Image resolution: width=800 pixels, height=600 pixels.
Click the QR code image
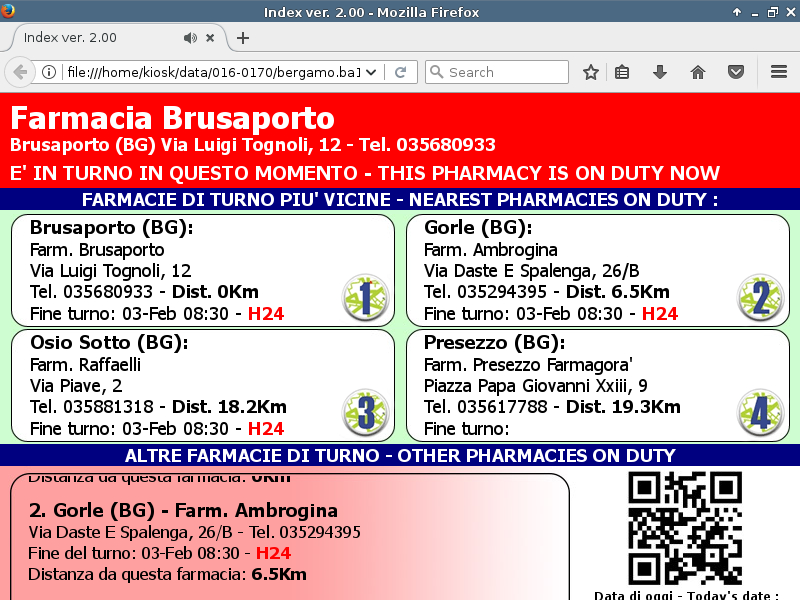point(684,528)
